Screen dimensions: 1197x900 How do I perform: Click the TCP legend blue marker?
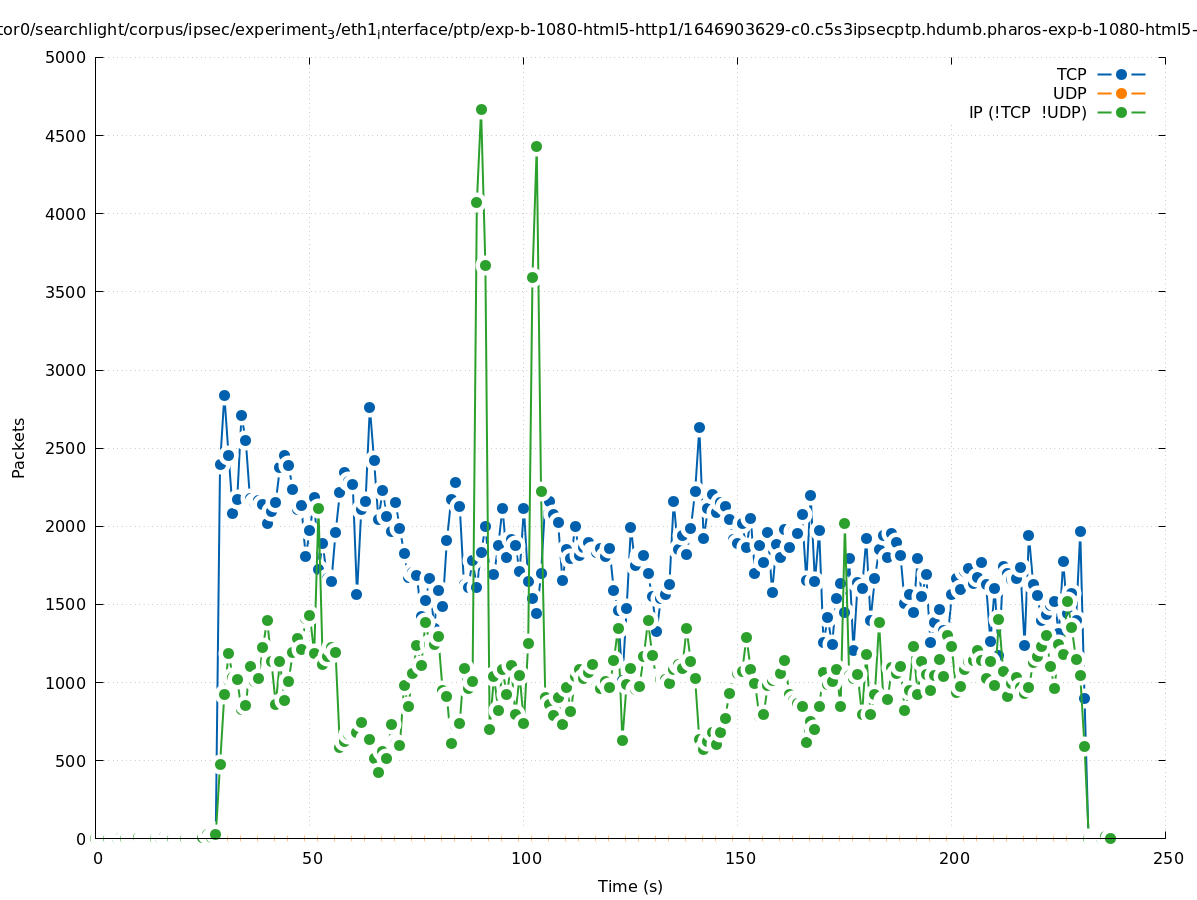point(1121,74)
